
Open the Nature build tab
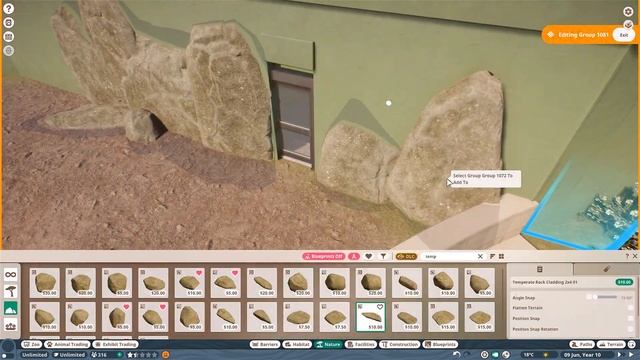[329, 344]
